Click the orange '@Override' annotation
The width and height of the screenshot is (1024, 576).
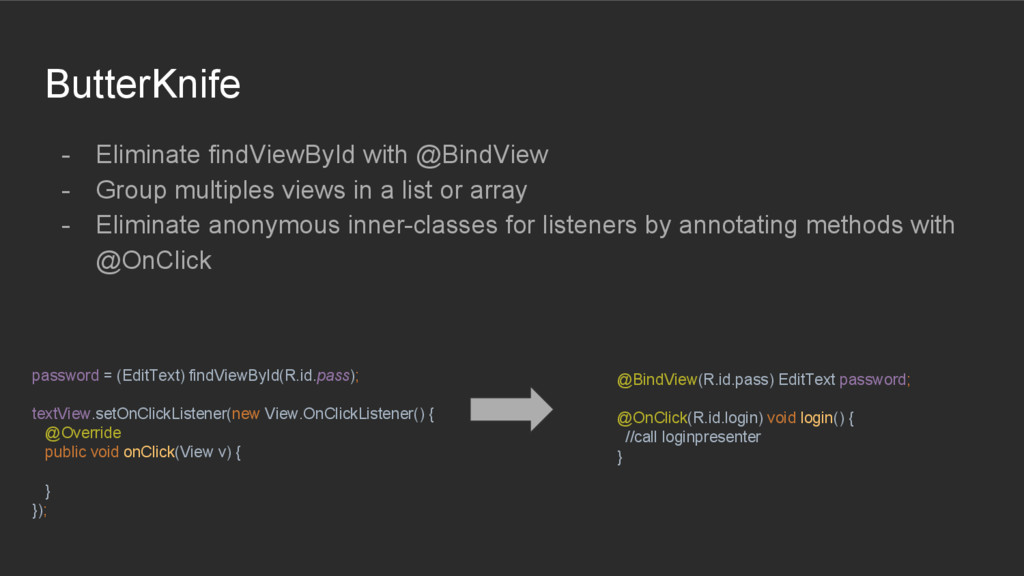click(83, 433)
